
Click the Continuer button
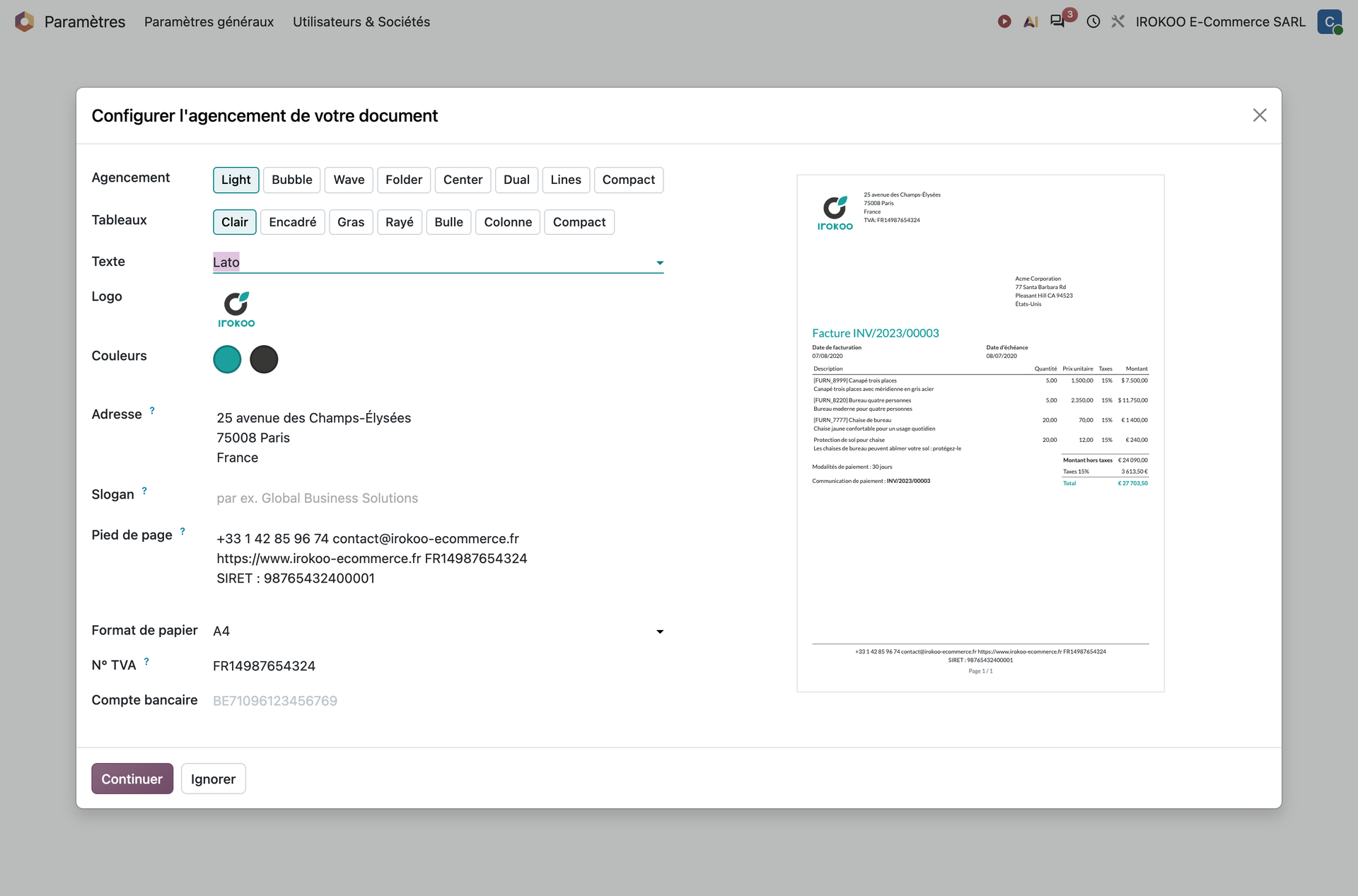132,779
